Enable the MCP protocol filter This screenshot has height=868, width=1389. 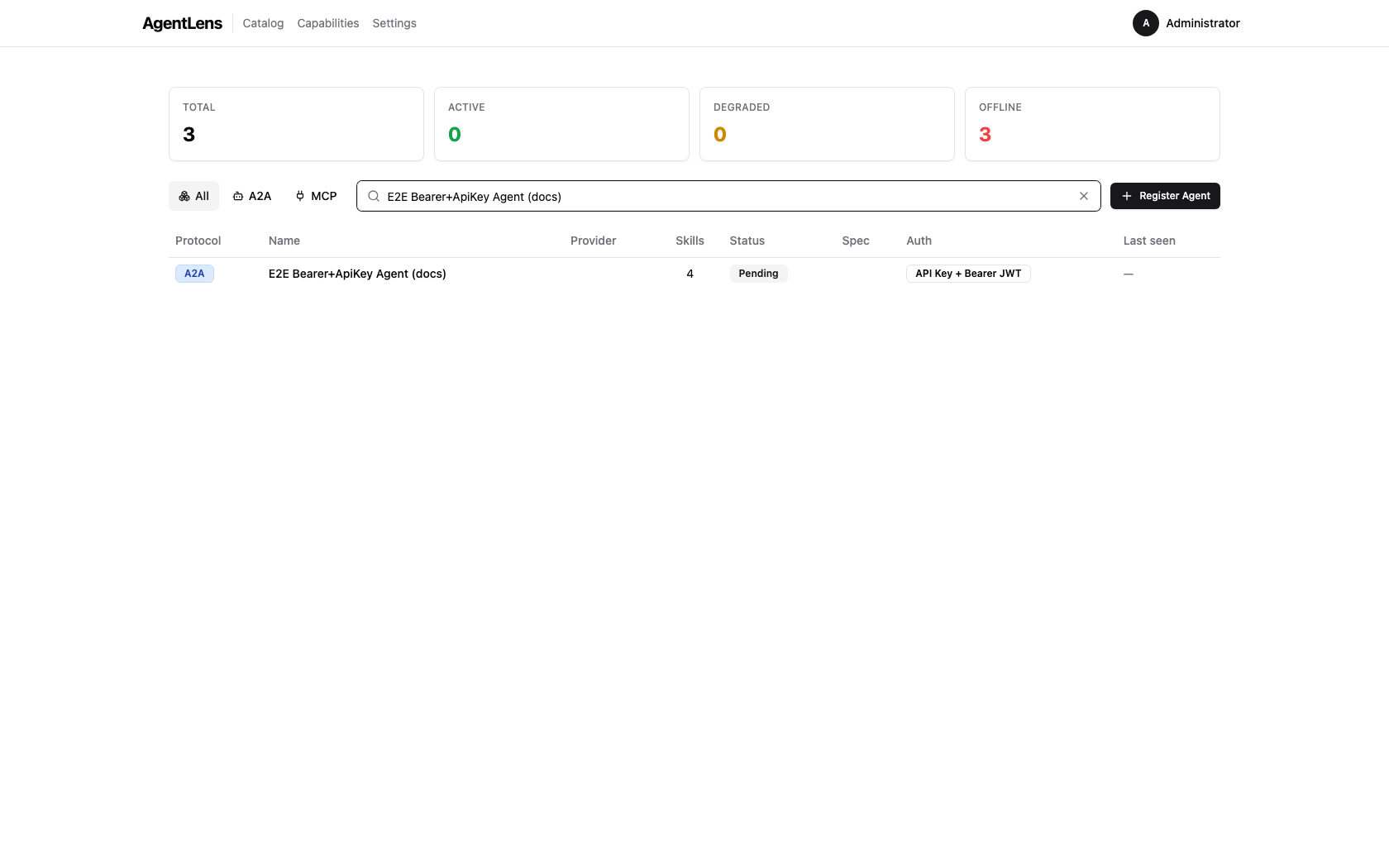(315, 196)
